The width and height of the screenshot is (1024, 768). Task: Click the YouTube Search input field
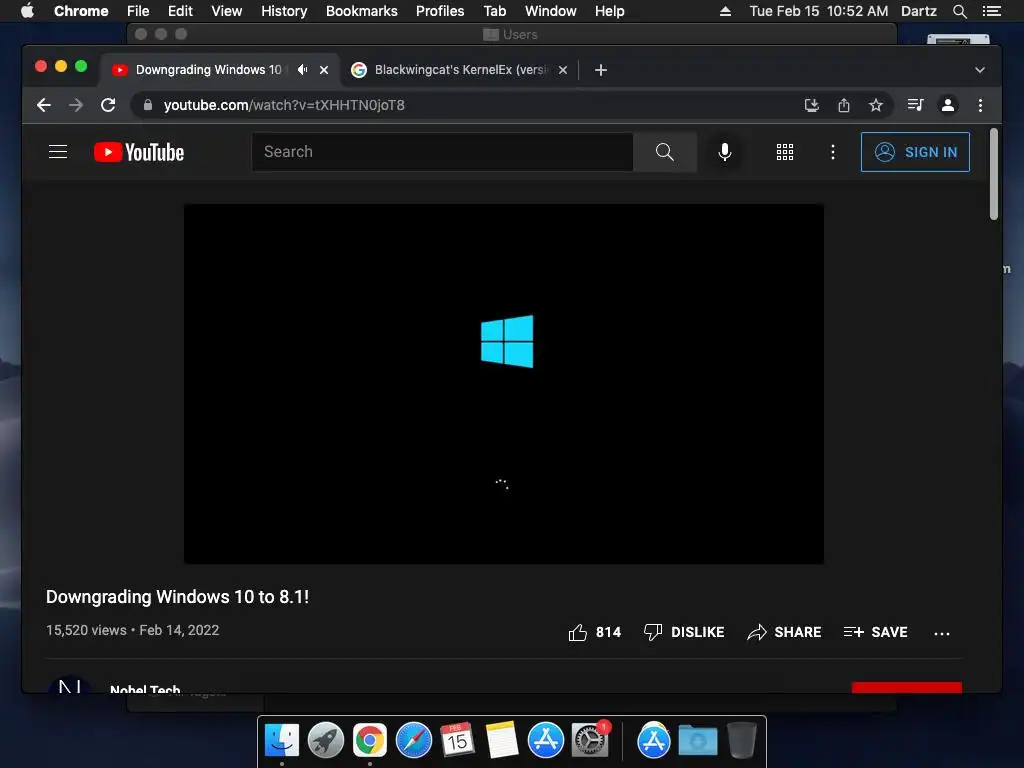pos(442,152)
